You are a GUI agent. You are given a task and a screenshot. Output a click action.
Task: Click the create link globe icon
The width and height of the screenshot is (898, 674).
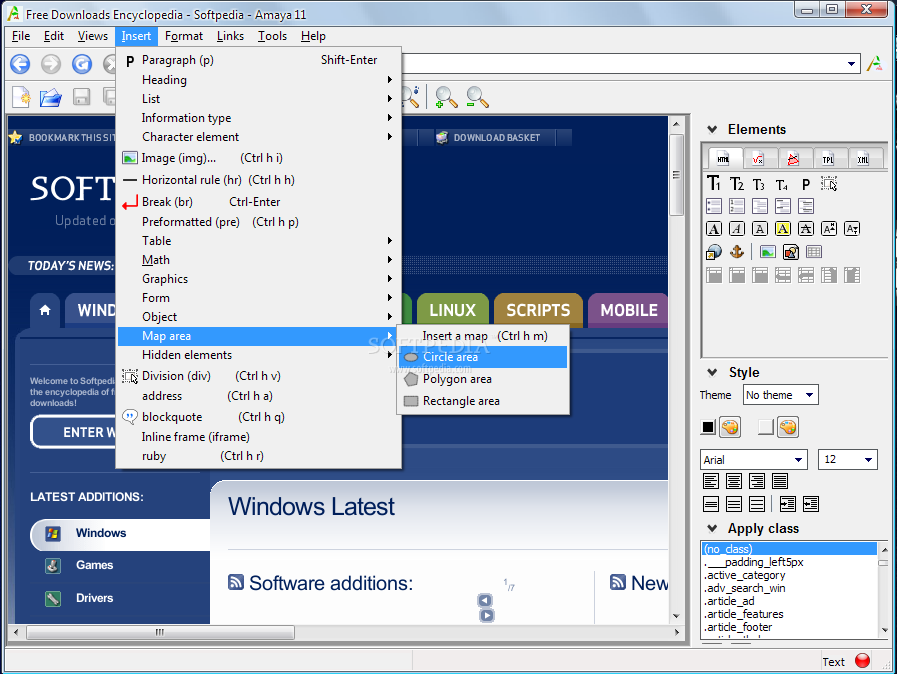coord(714,251)
